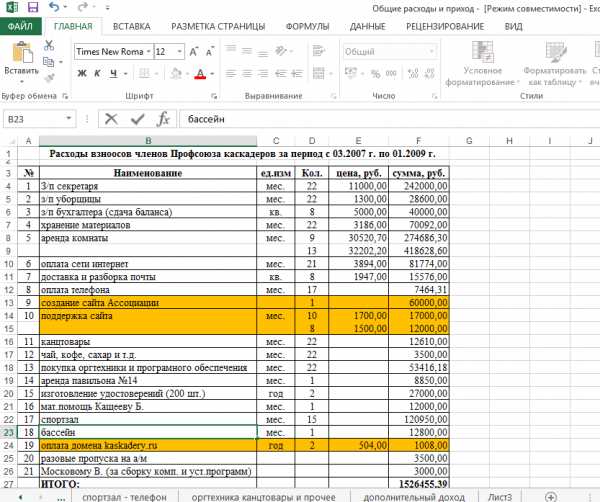600x502 pixels.
Task: Click the Undo arrow icon
Action: click(x=52, y=7)
